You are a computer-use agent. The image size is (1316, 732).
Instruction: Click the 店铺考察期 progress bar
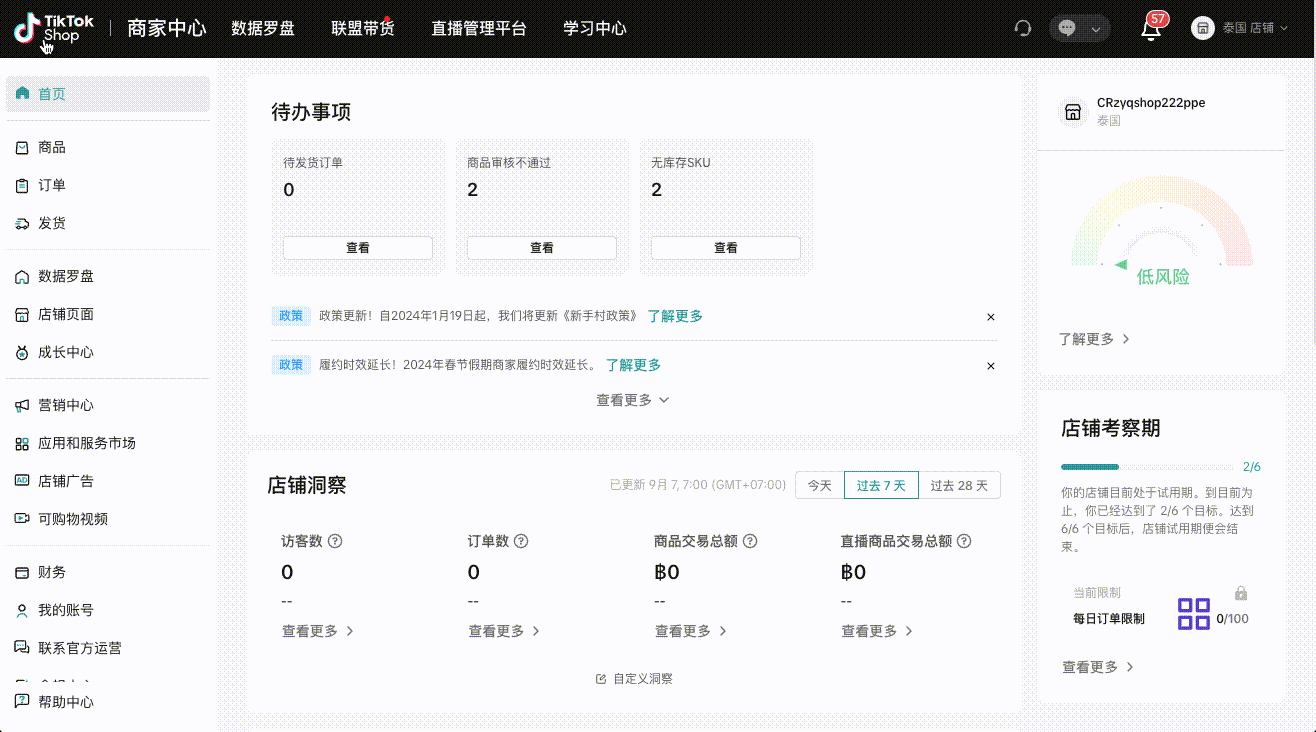click(x=1146, y=467)
